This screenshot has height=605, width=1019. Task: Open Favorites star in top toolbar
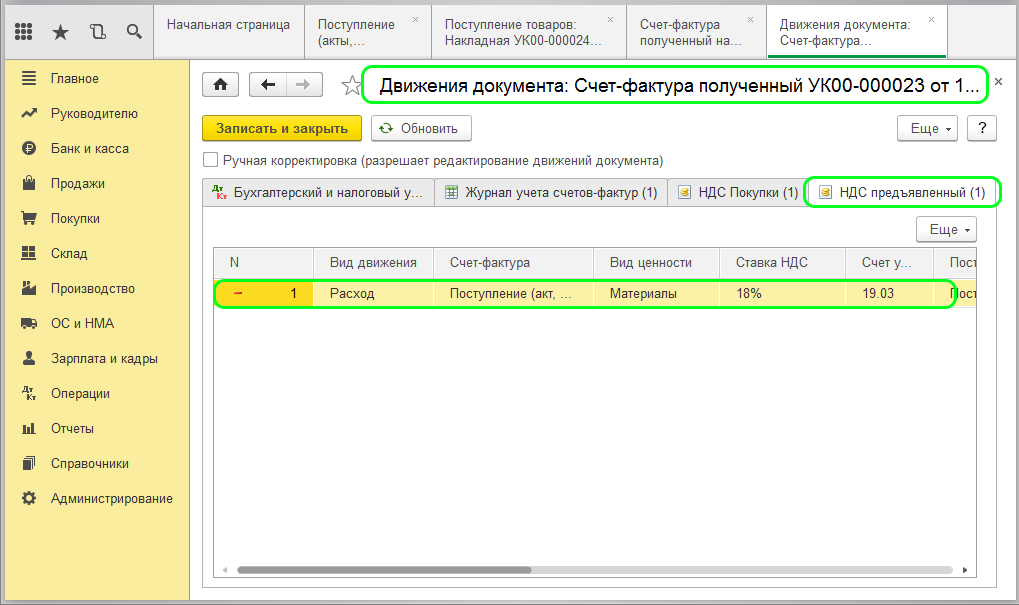pyautogui.click(x=60, y=32)
